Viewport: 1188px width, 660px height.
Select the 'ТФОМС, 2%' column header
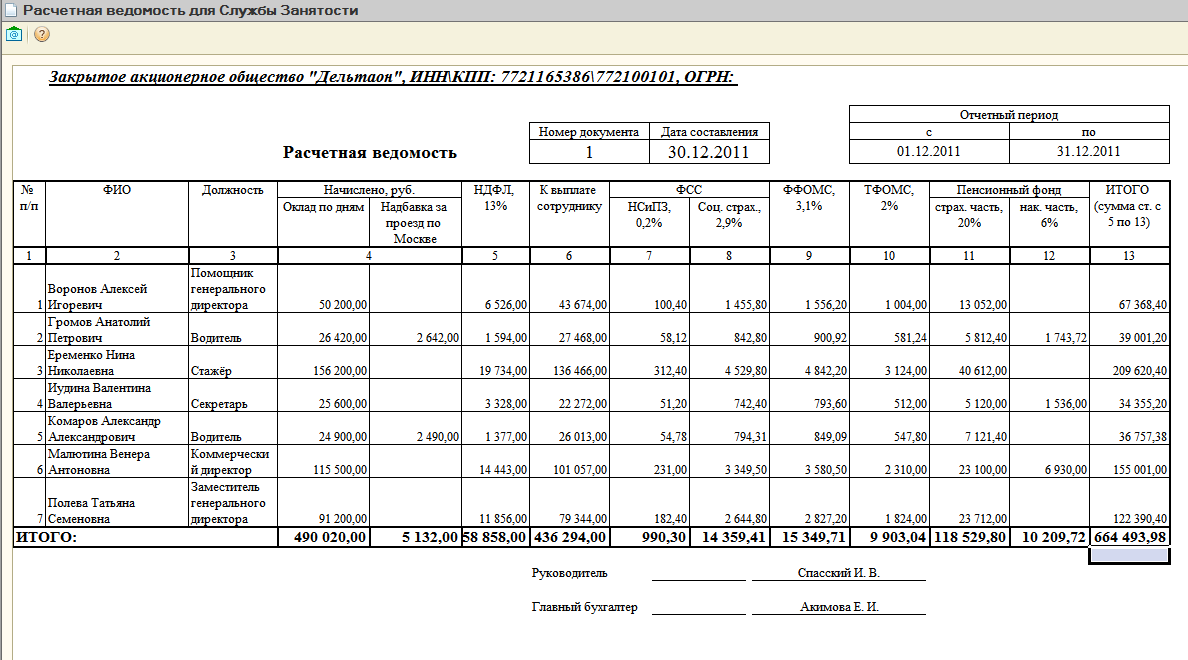click(889, 214)
